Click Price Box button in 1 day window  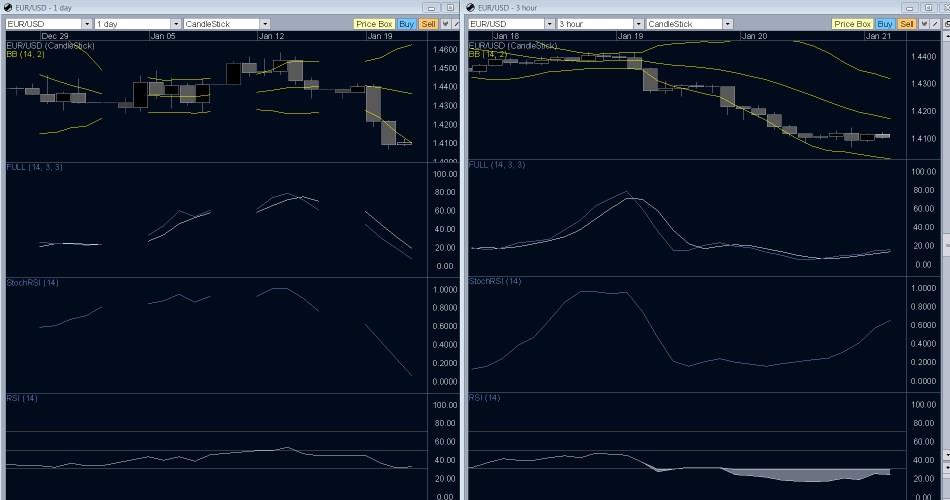point(374,24)
